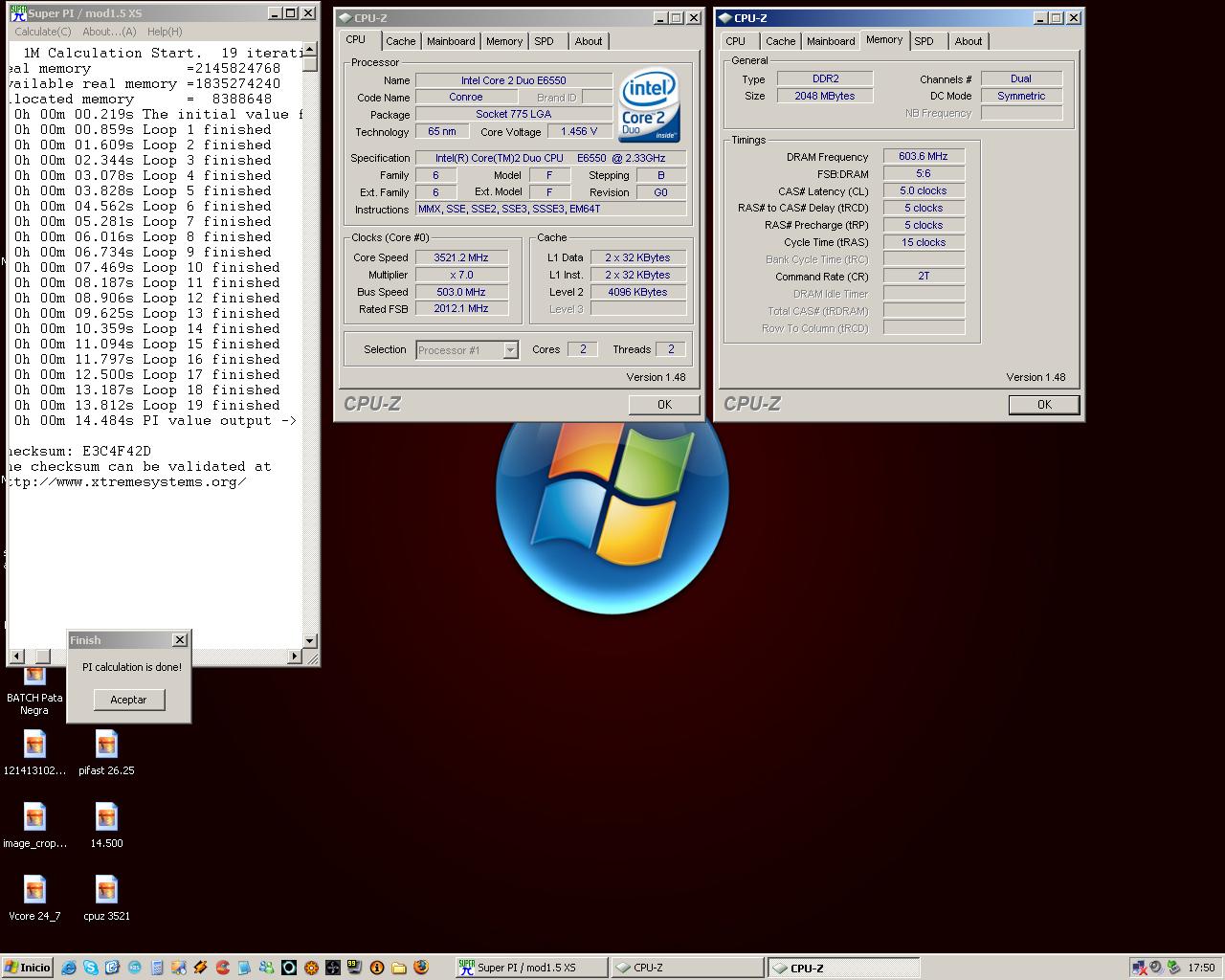Open About tab in left CPU-Z
Screen dimensions: 1225x980
(589, 41)
